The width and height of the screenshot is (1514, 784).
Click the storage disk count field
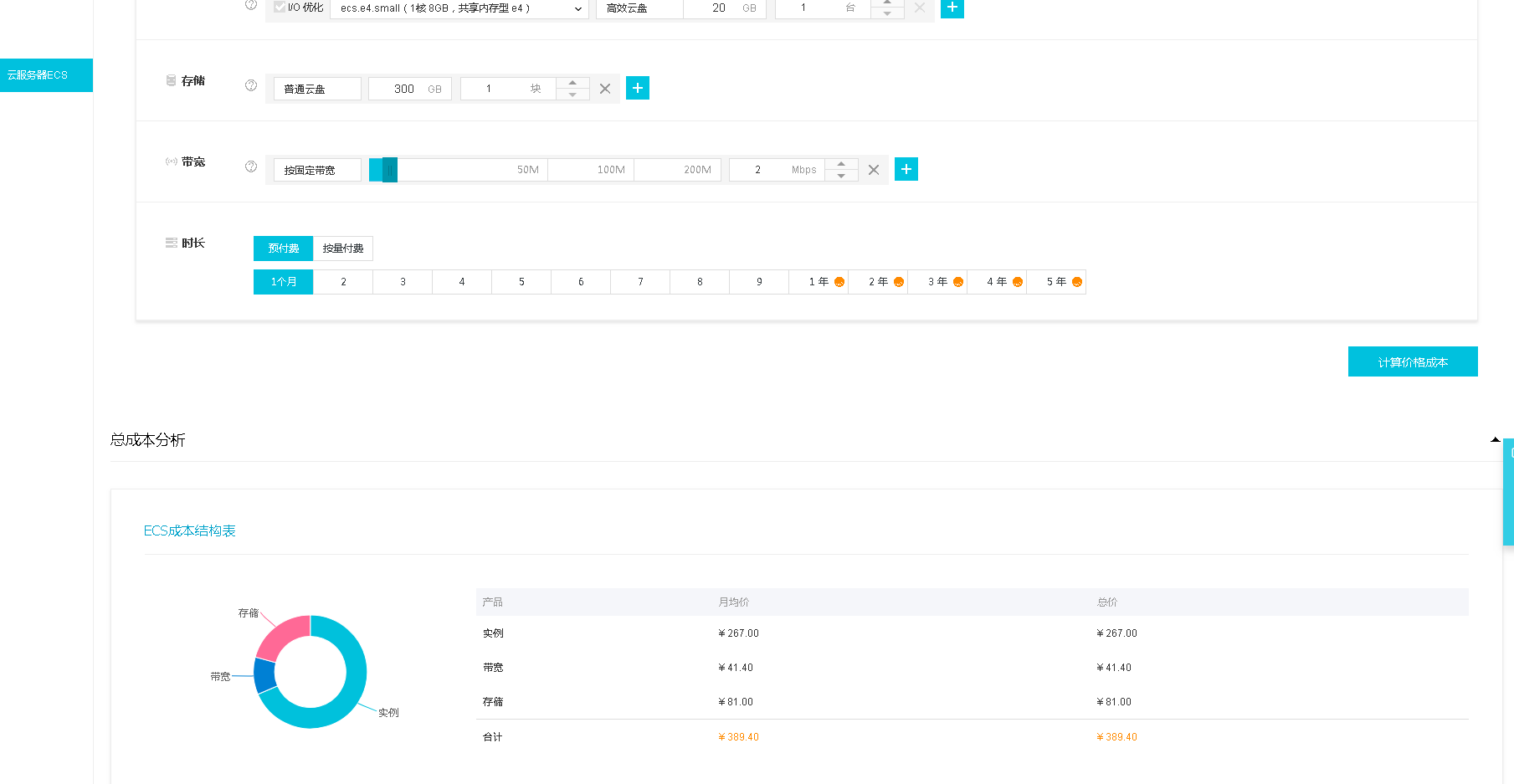508,89
